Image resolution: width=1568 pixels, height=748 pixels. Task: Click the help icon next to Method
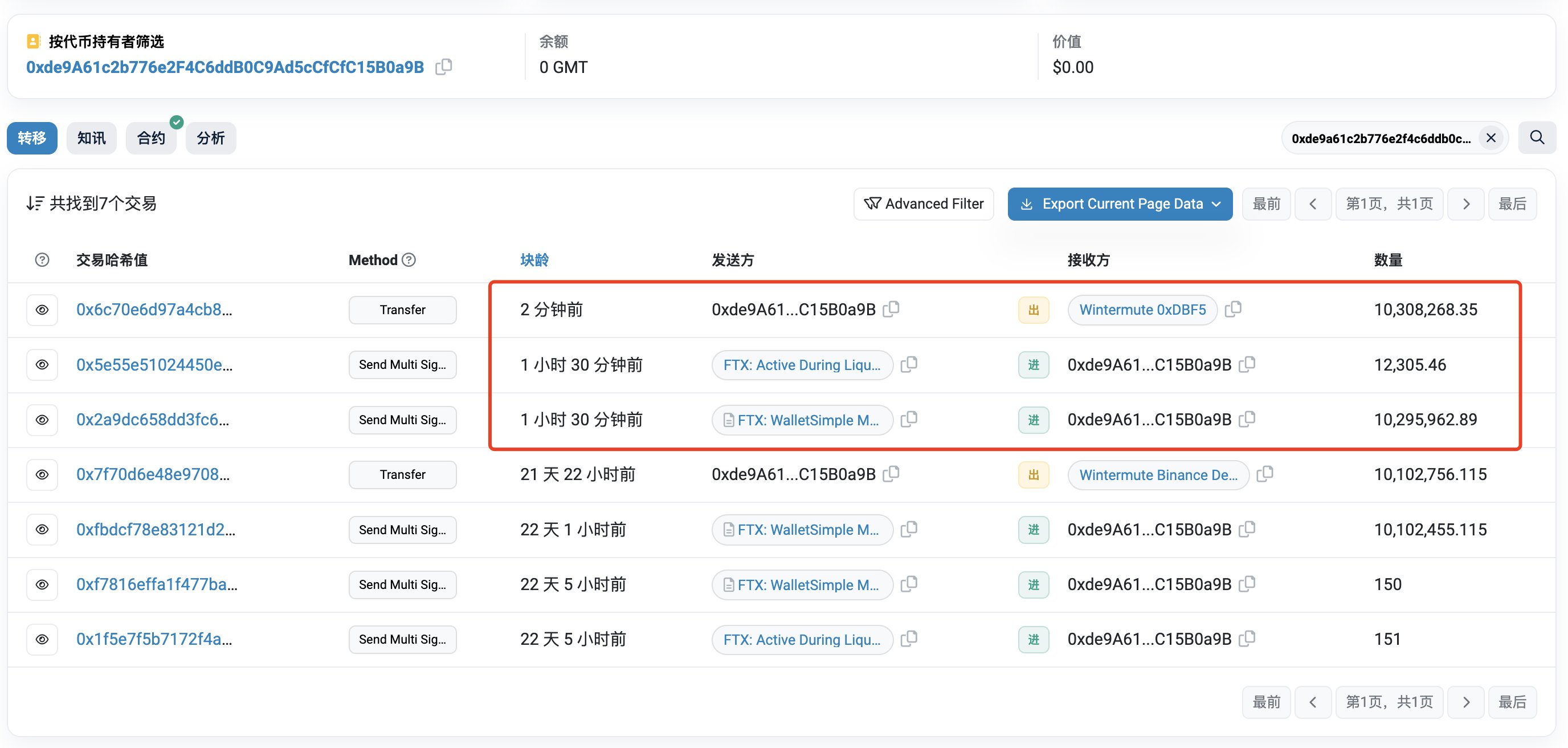(x=409, y=260)
